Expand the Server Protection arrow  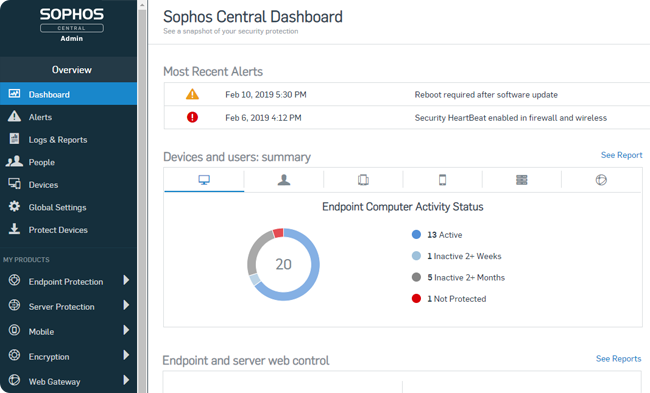point(126,305)
